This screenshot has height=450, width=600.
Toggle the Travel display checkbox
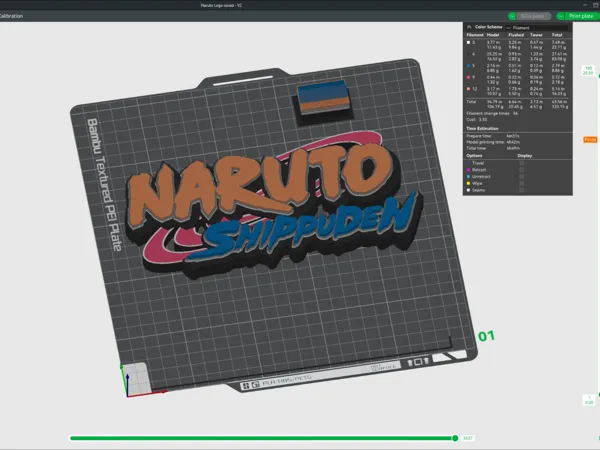[x=521, y=163]
